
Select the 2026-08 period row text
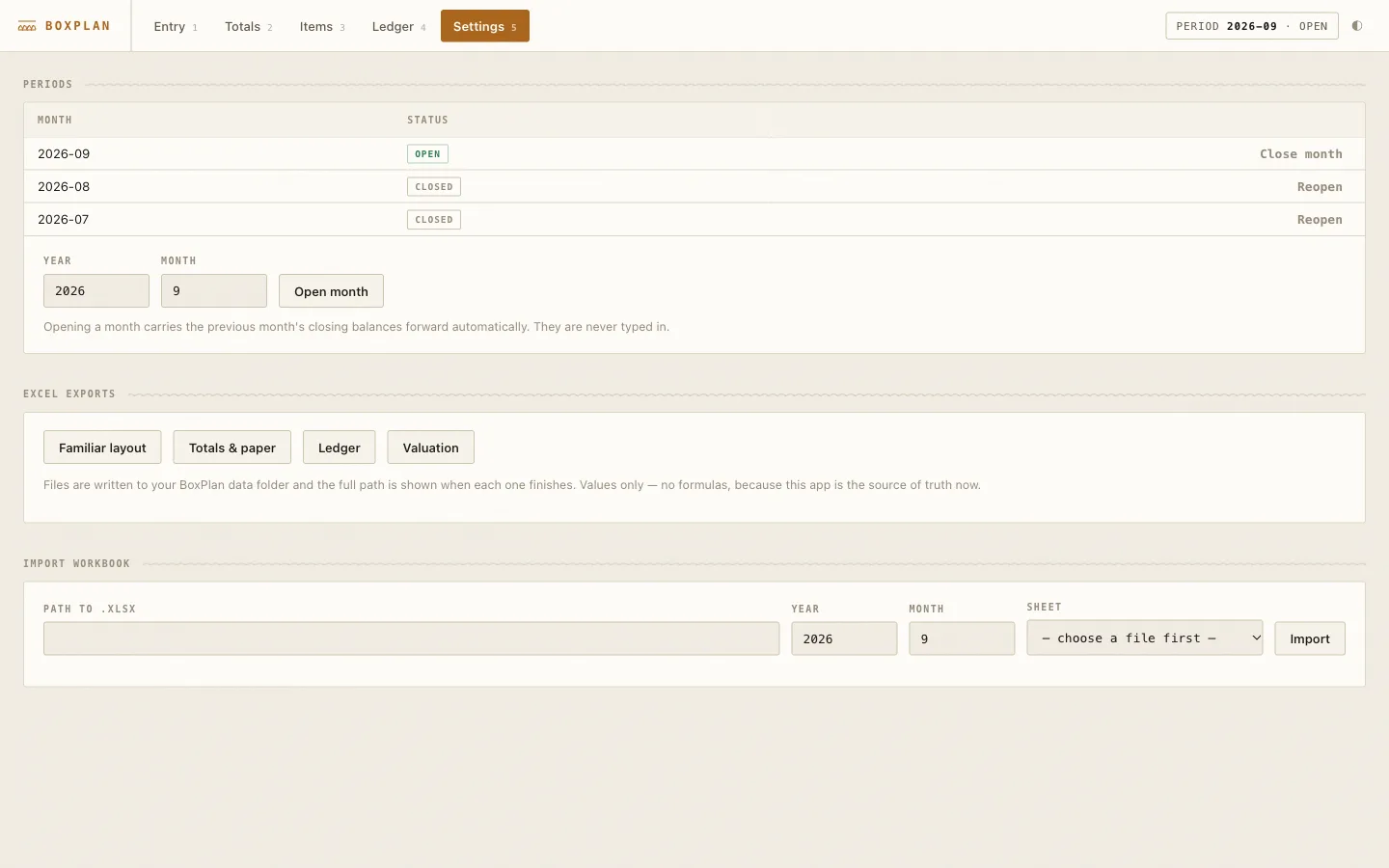point(64,187)
